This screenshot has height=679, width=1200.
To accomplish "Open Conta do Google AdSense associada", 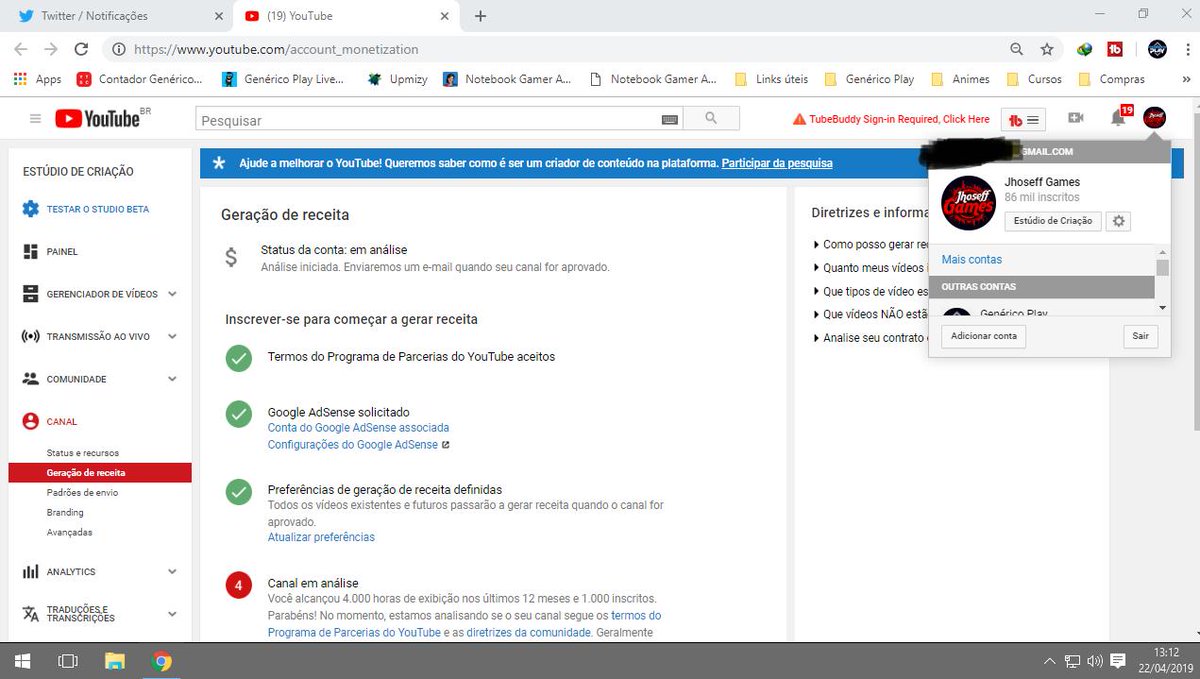I will [x=358, y=427].
